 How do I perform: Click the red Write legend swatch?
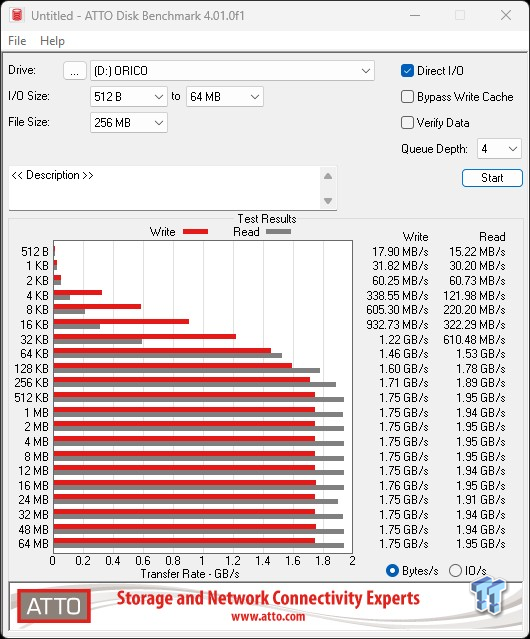coord(196,231)
